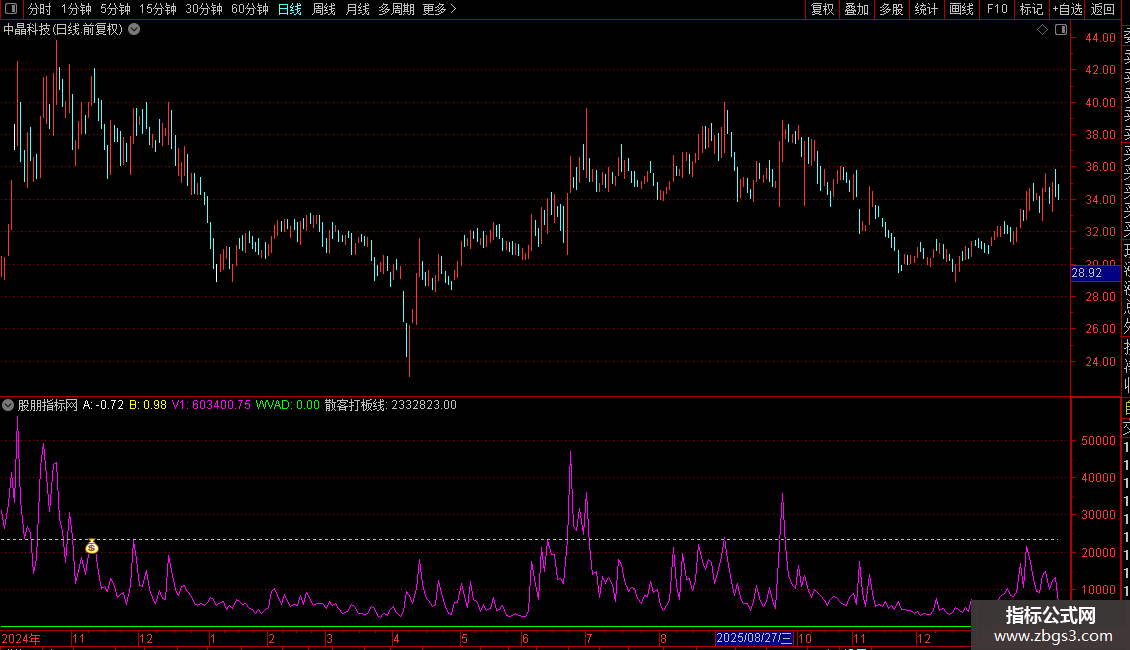This screenshot has height=650, width=1130.
Task: Click the 中晶科技(日线.前复权) chart title
Action: click(x=63, y=30)
